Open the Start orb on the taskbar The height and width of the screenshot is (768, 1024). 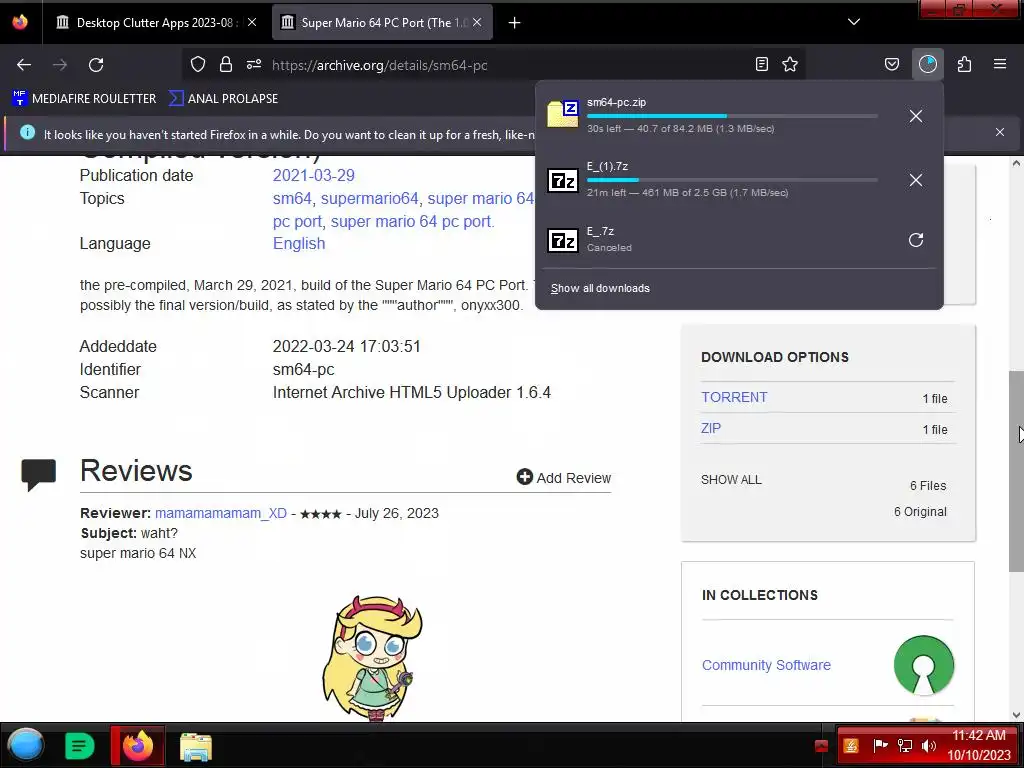(x=26, y=746)
